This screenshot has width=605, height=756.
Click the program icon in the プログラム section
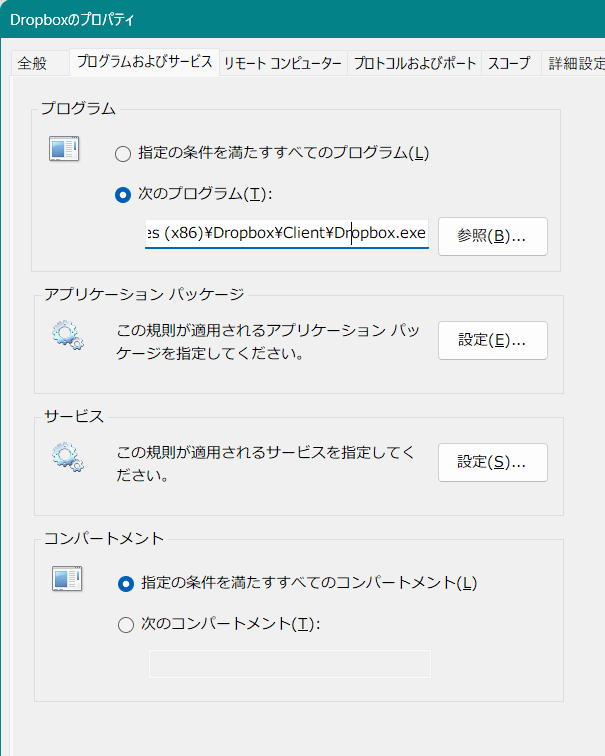(x=65, y=150)
